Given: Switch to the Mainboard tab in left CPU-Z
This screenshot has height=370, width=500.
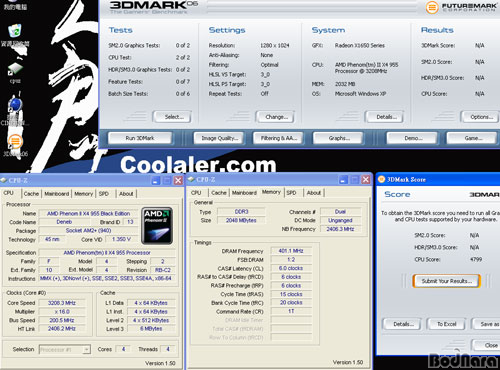Looking at the screenshot, I should point(57,194).
